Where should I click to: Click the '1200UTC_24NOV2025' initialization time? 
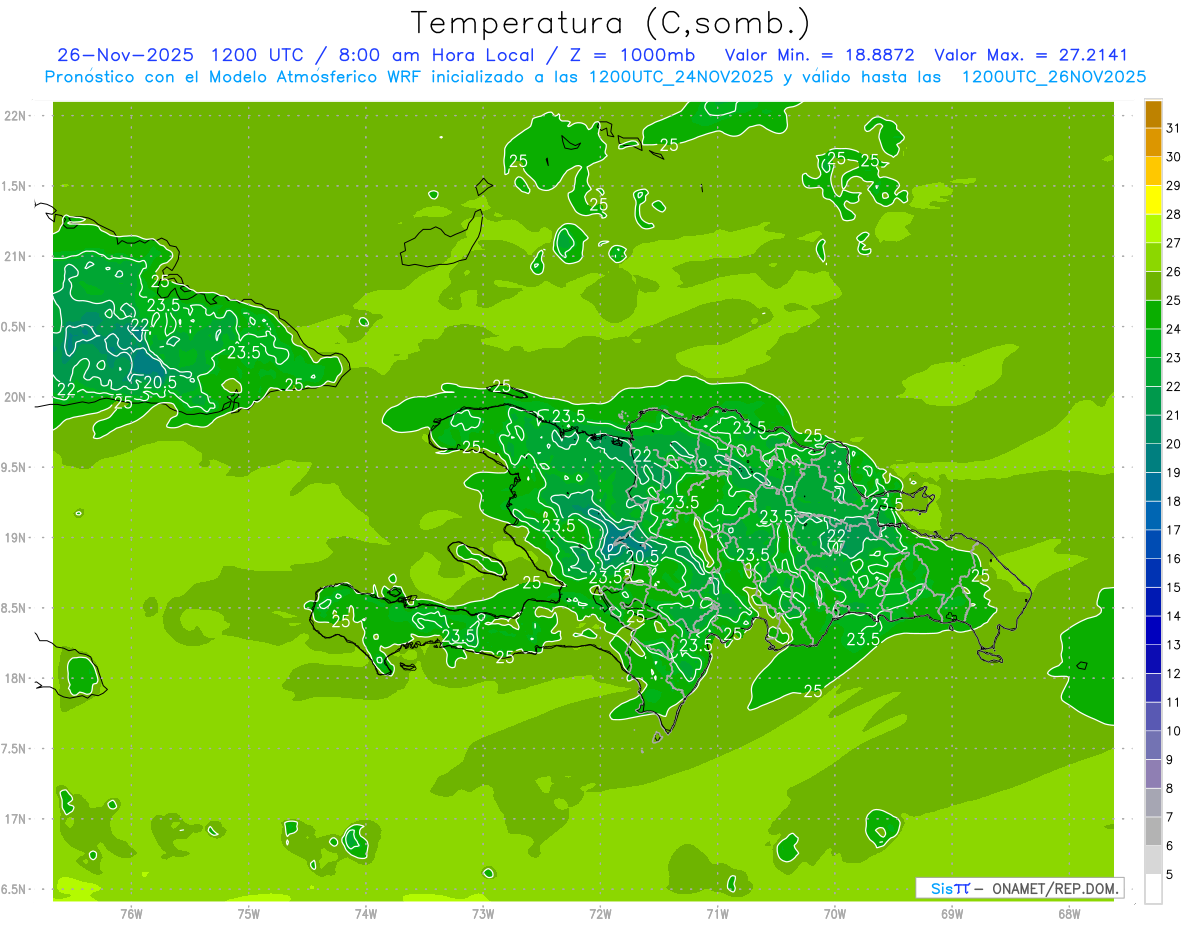[680, 77]
